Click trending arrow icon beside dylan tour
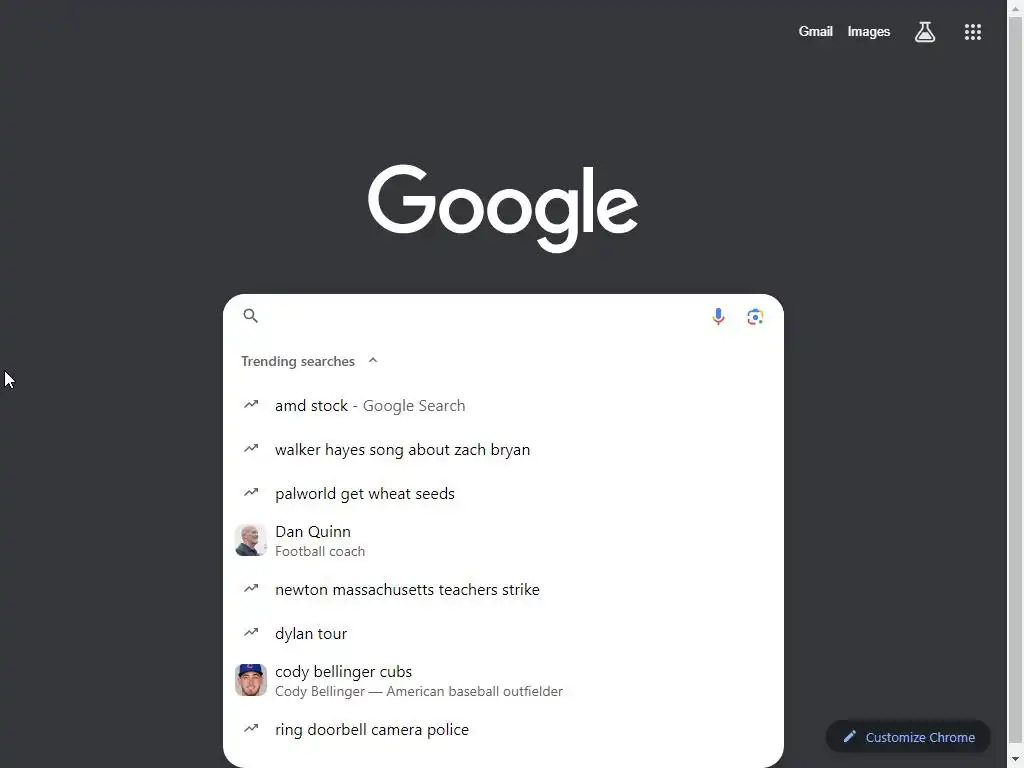Screen dimensions: 1024x768 tap(251, 632)
